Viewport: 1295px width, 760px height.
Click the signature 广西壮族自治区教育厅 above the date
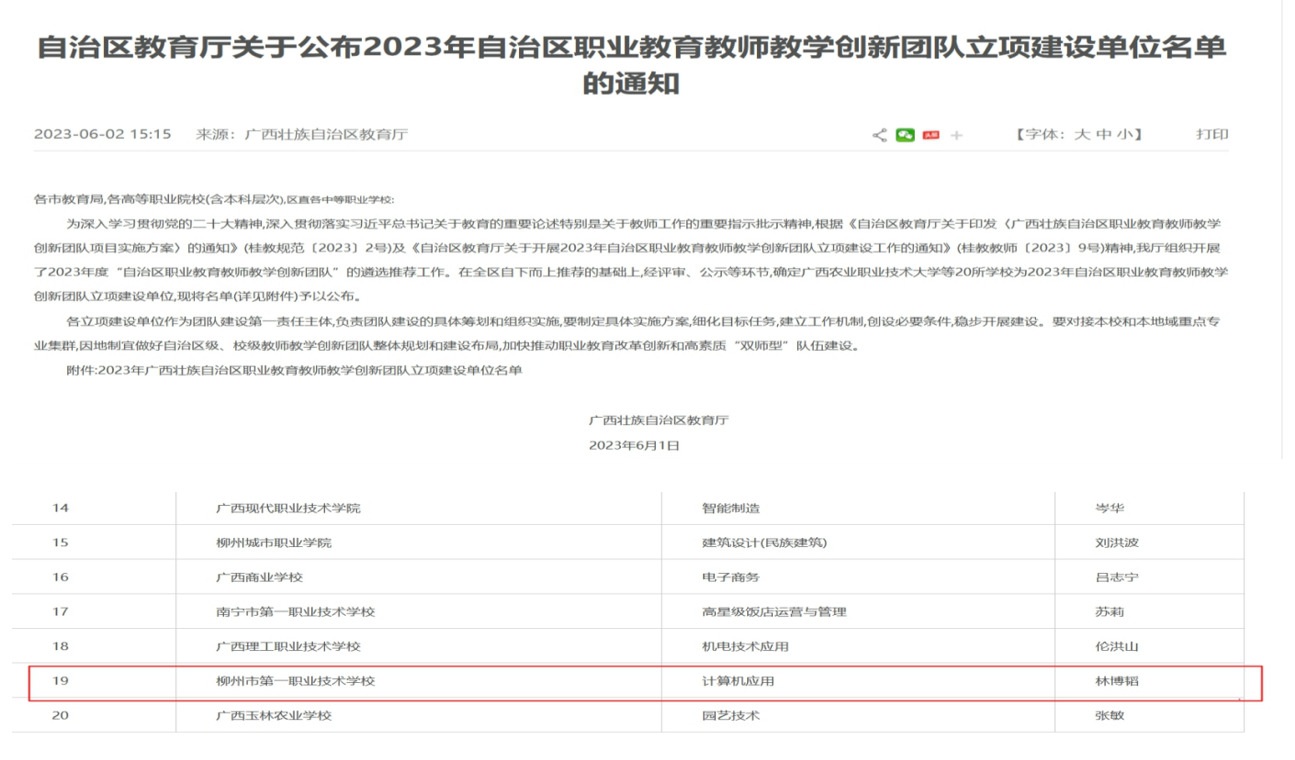coord(659,420)
